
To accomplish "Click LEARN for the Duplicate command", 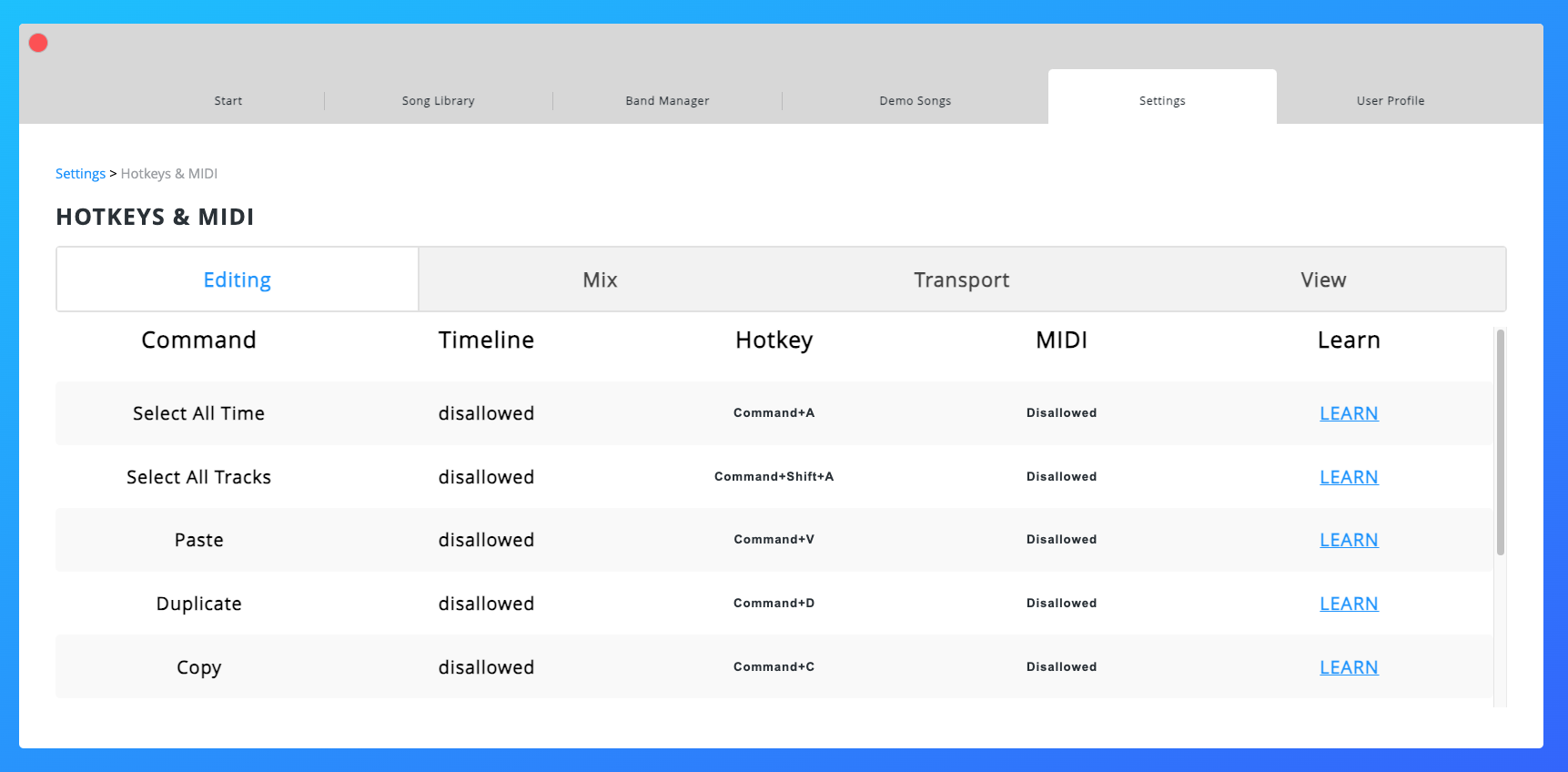I will 1349,604.
